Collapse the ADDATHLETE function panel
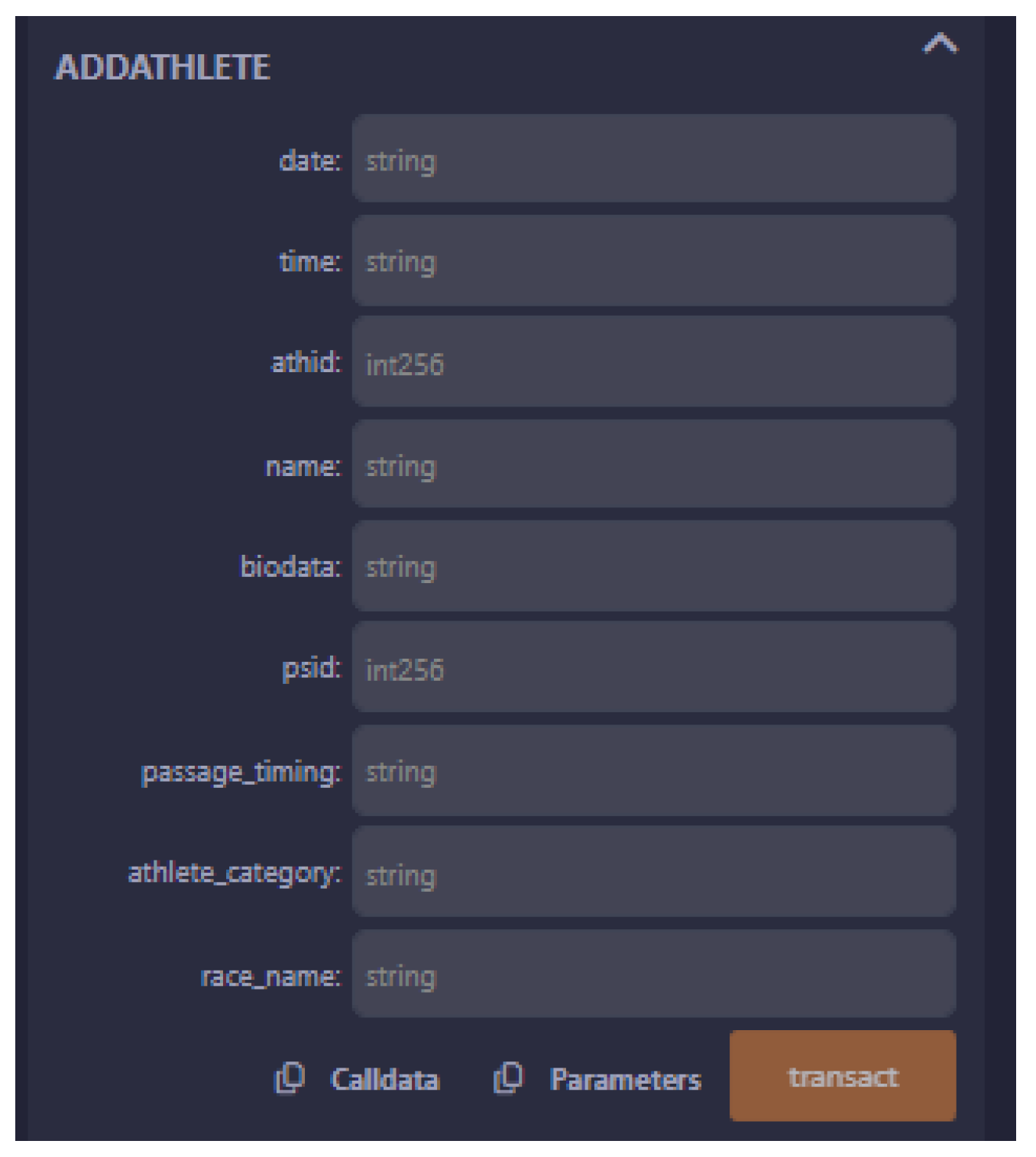The height and width of the screenshot is (1157, 1036). point(940,44)
